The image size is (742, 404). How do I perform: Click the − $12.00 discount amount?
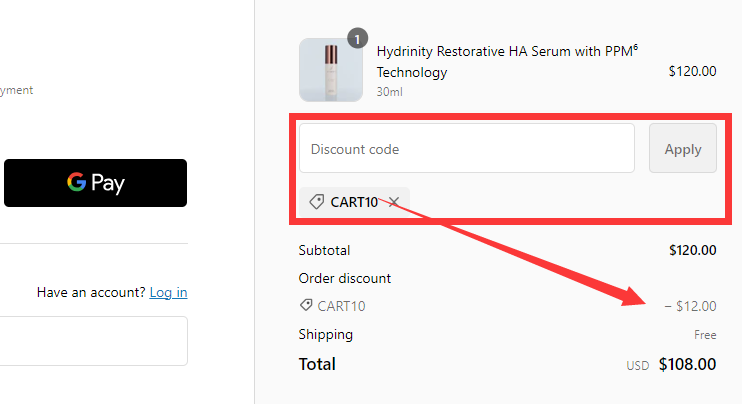pyautogui.click(x=690, y=306)
